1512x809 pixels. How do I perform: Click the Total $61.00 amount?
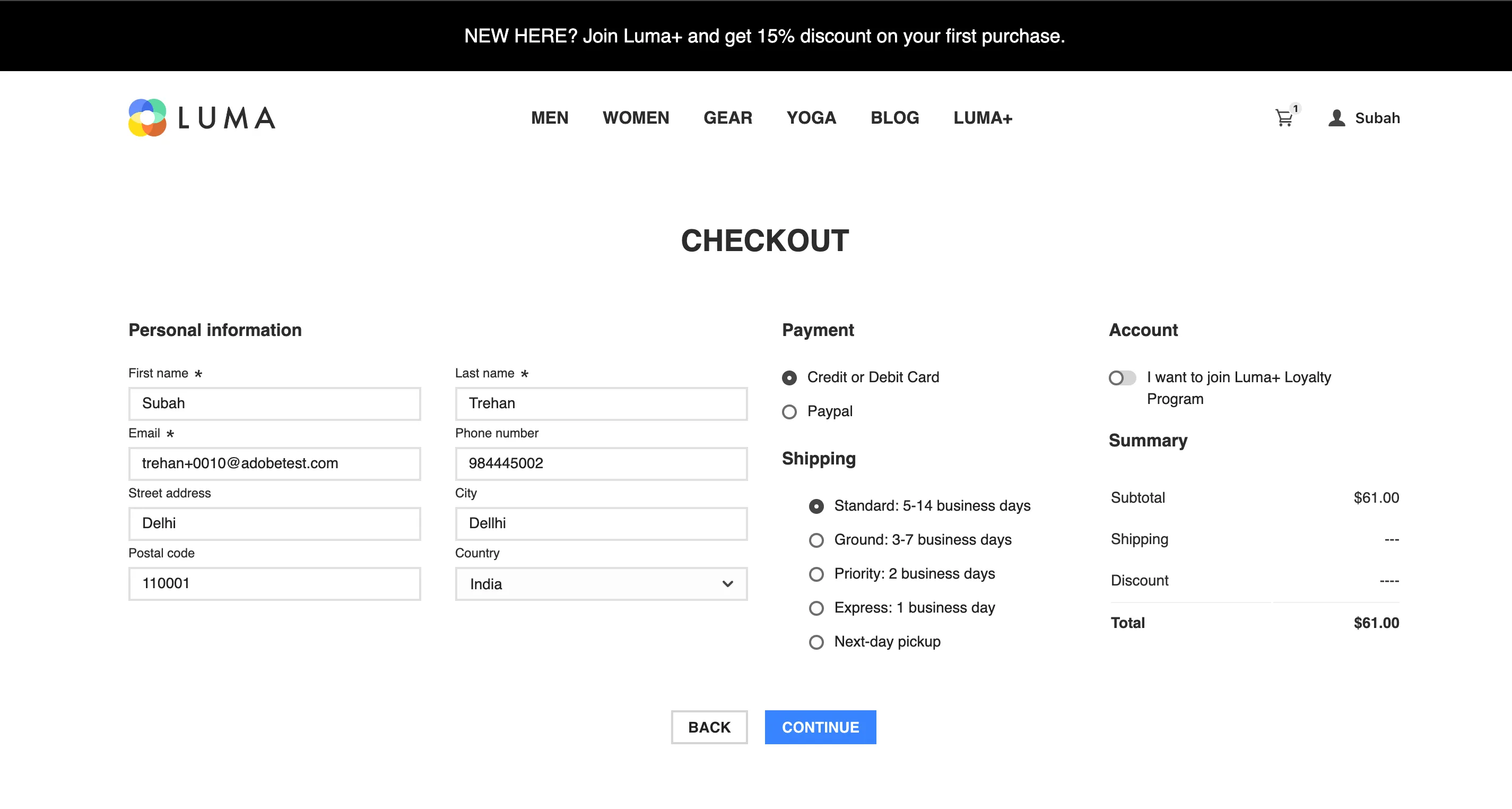click(x=1376, y=623)
